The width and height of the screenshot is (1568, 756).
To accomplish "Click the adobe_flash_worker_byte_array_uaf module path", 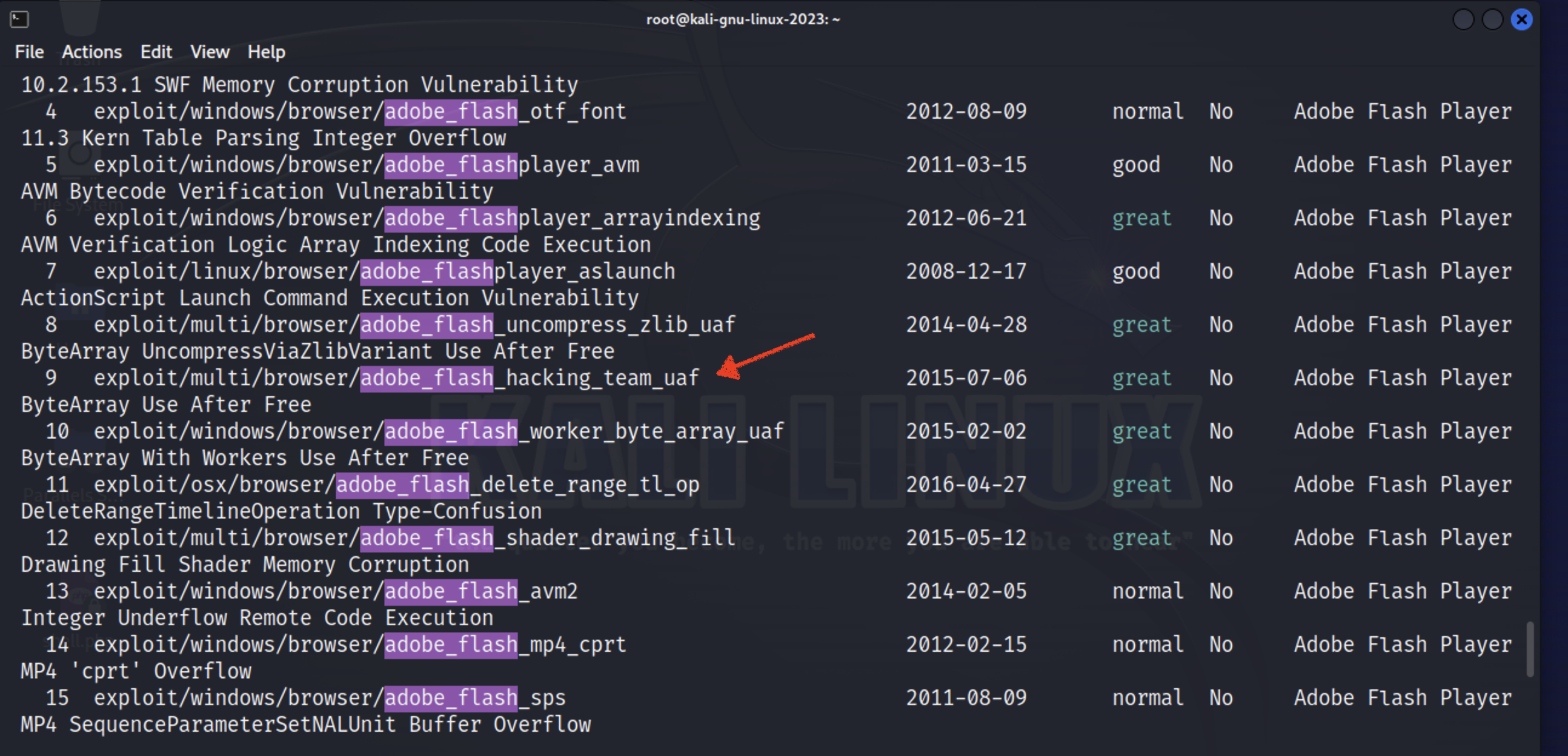I will pyautogui.click(x=439, y=431).
